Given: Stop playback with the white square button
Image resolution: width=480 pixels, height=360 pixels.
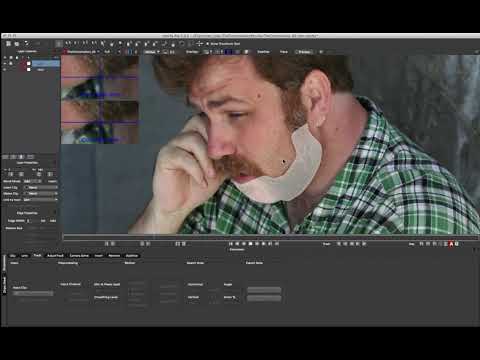Looking at the screenshot, I should coord(251,244).
